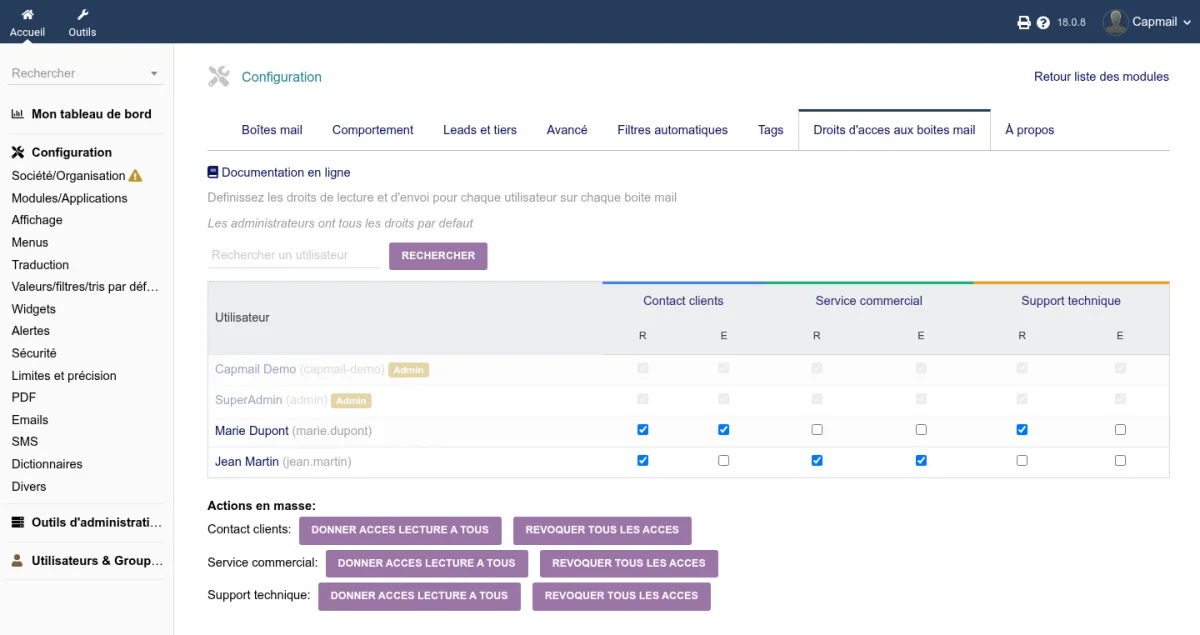
Task: Click the person icon beside Utilisateurs & Groupes
Action: click(x=18, y=561)
